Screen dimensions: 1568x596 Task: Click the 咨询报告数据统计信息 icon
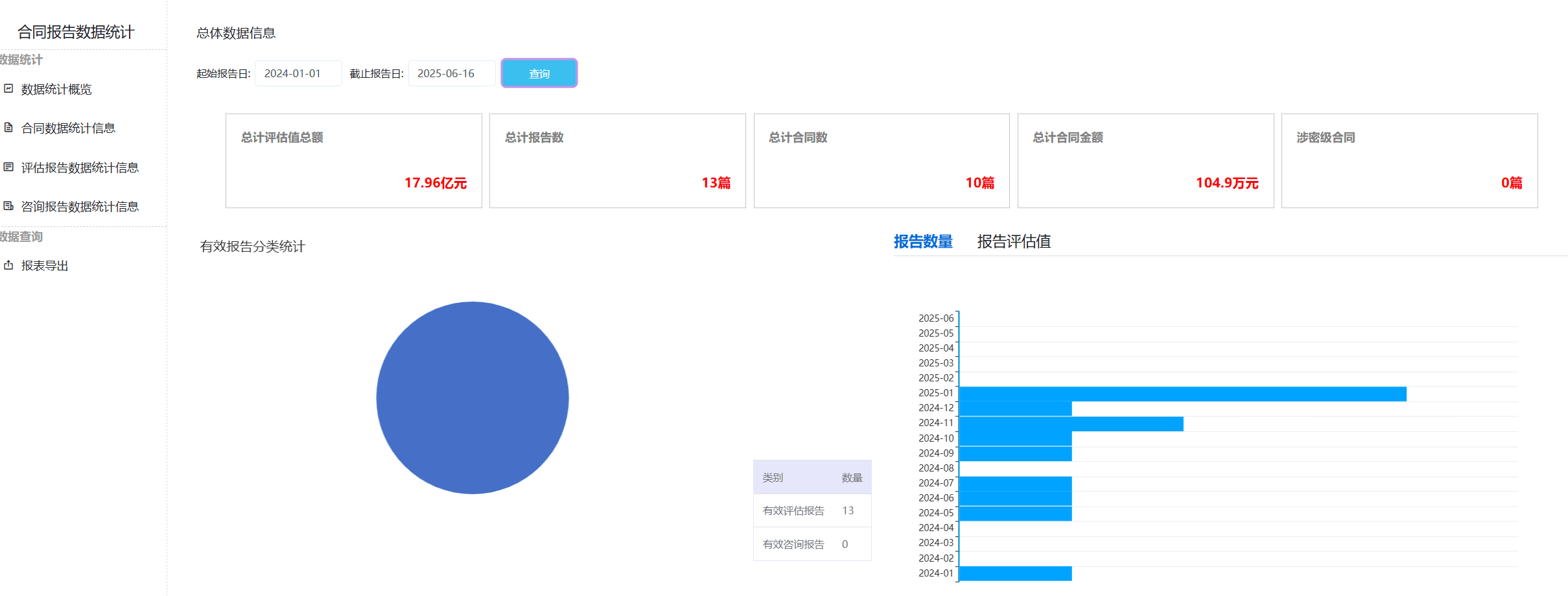pyautogui.click(x=8, y=206)
